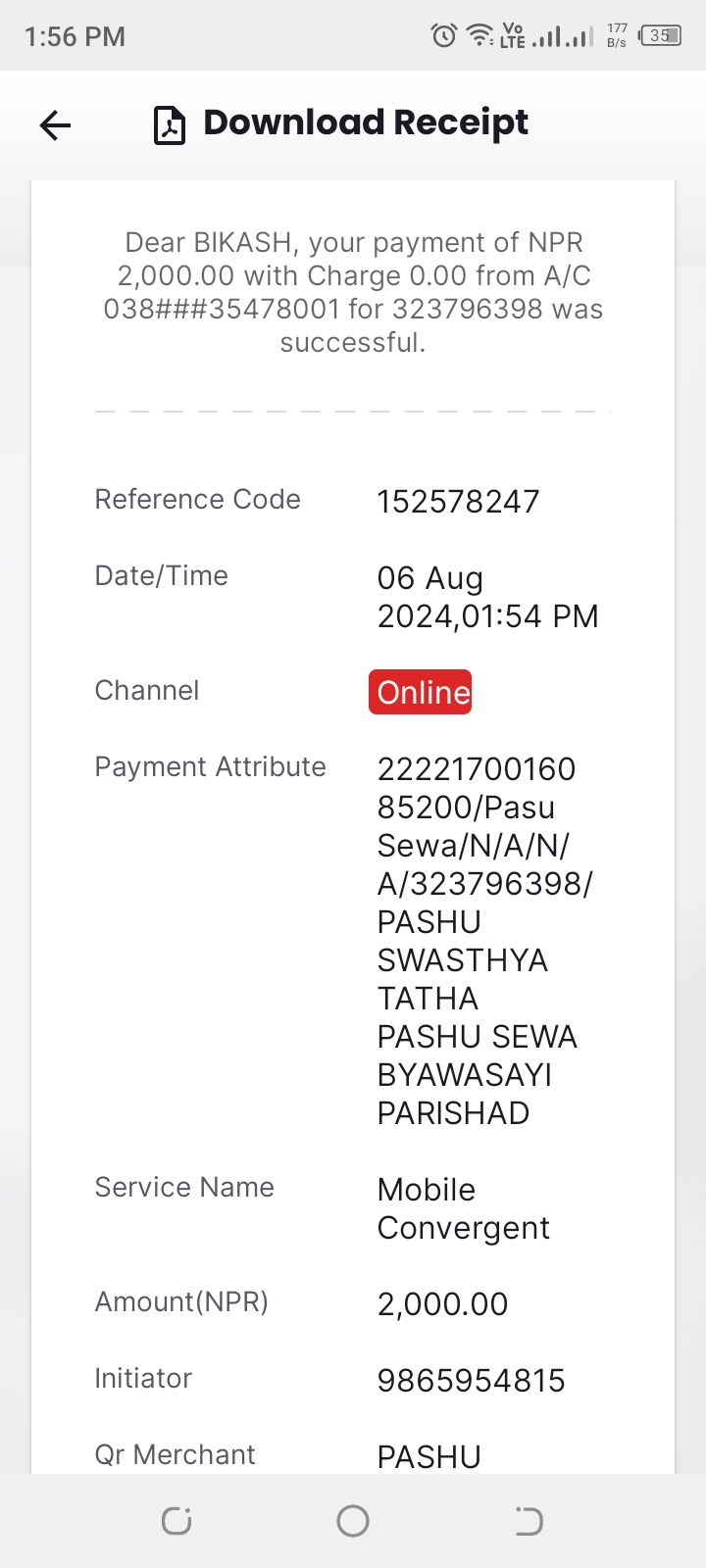Tap the initiator number 9865954815
706x1568 pixels.
(x=471, y=1381)
